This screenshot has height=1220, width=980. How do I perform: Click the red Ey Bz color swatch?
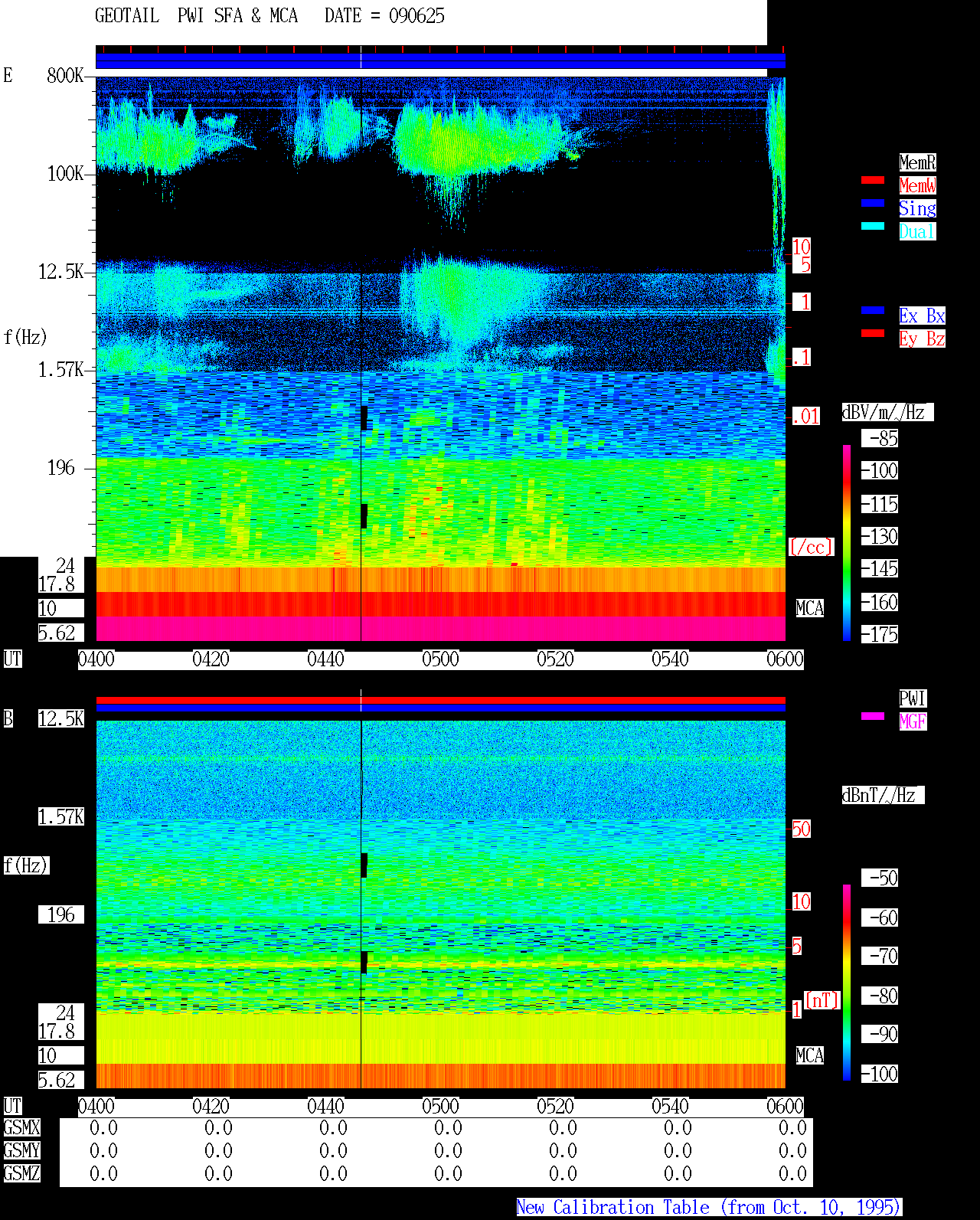coord(873,333)
